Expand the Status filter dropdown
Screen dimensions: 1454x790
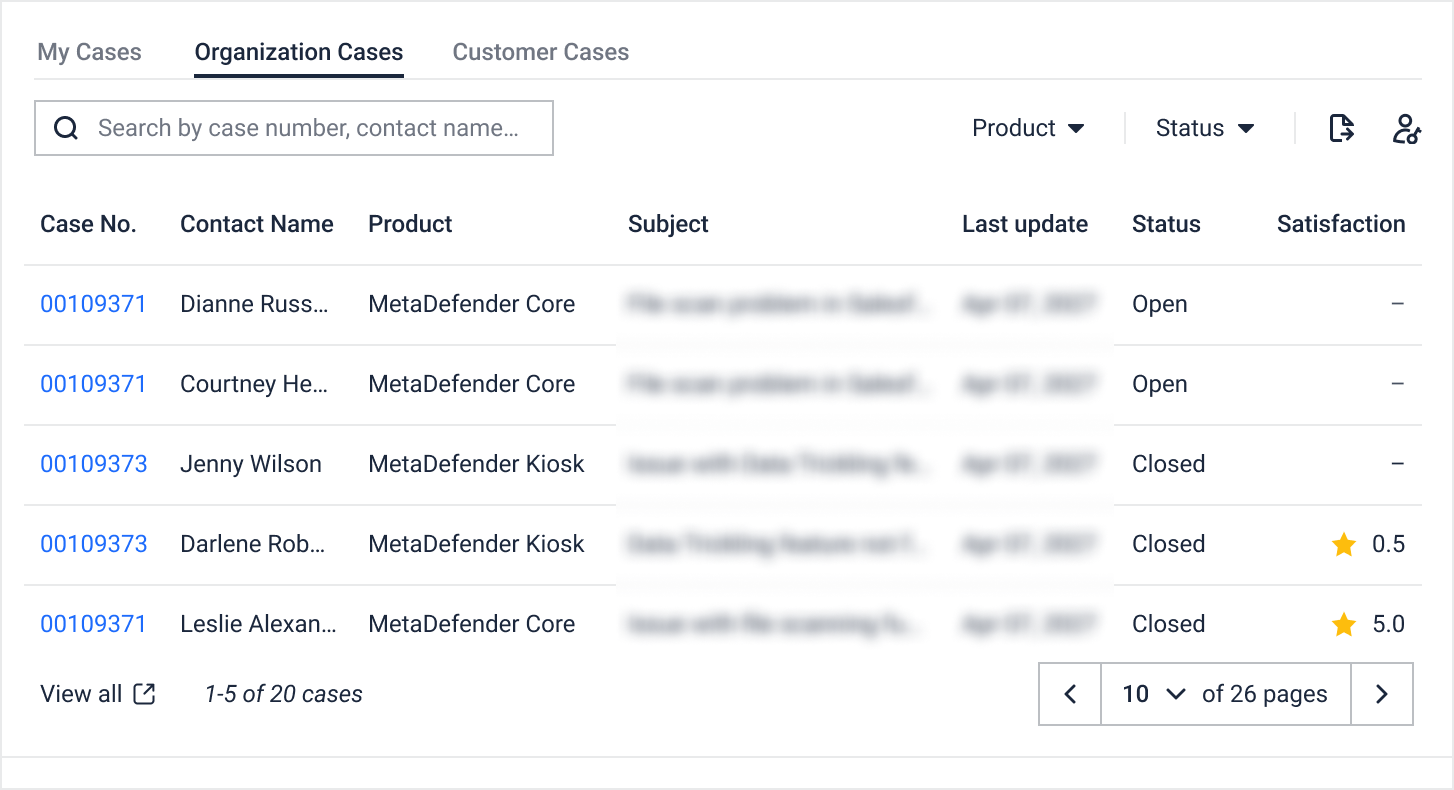[1205, 128]
